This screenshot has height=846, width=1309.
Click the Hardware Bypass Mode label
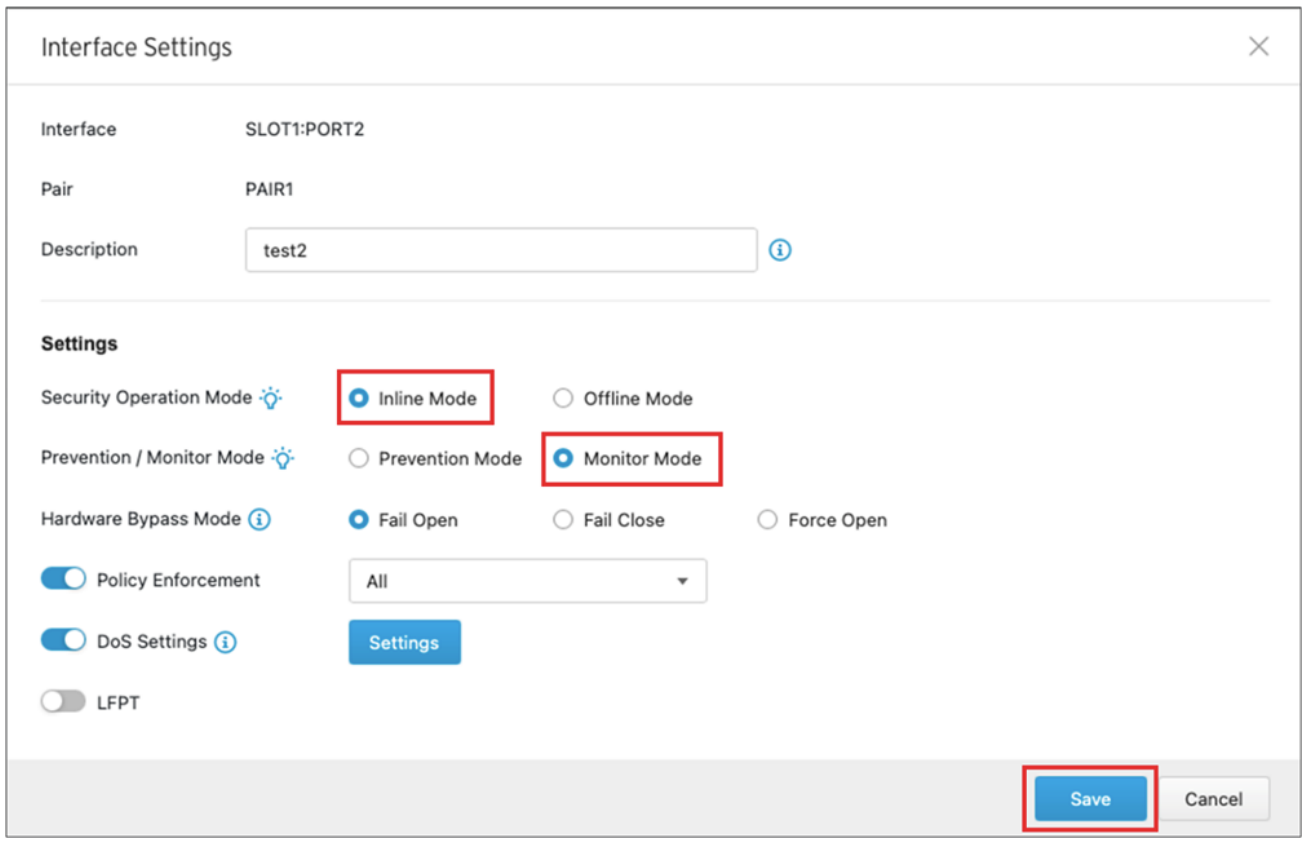click(x=141, y=519)
